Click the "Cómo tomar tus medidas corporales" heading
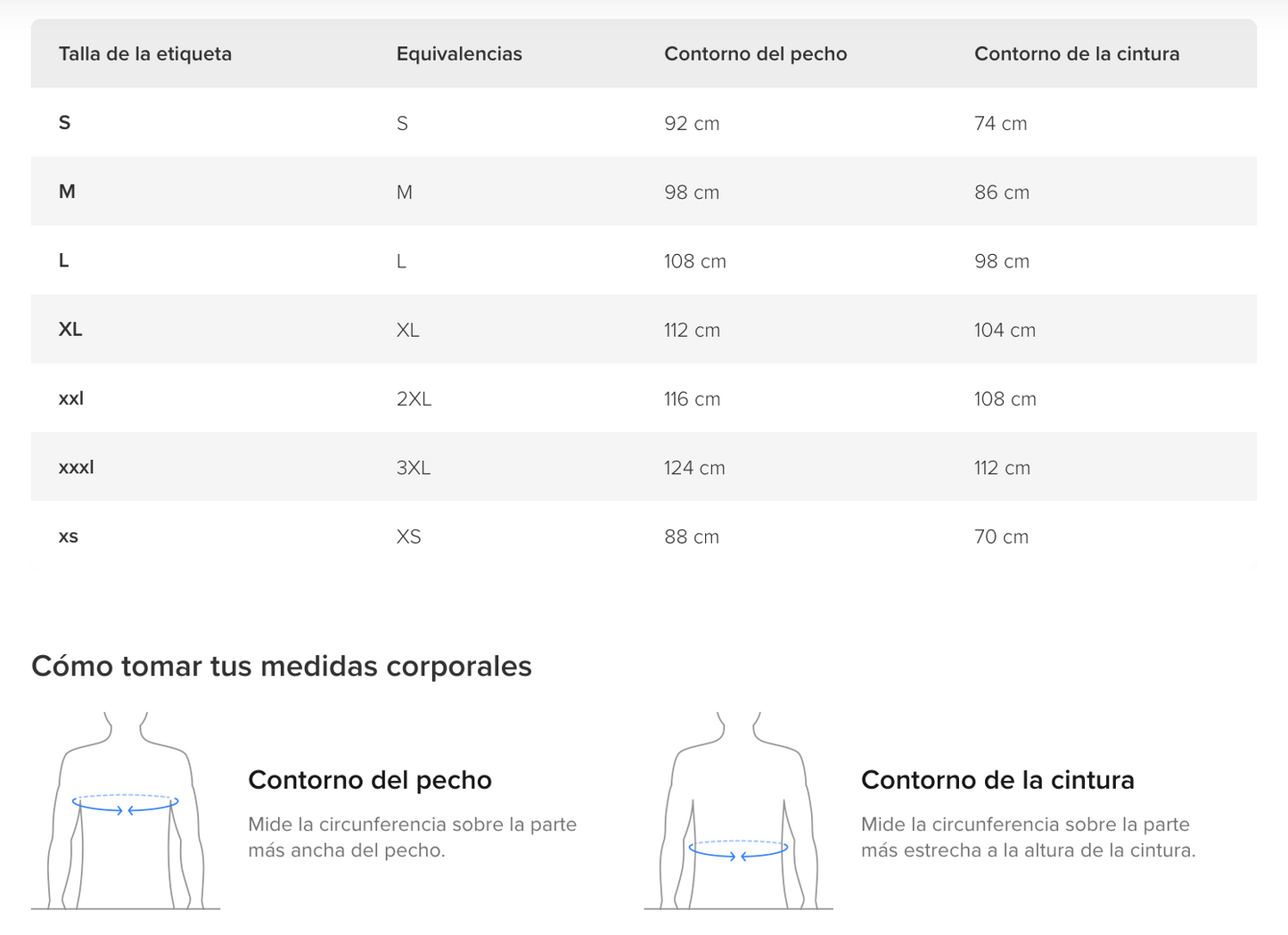Image resolution: width=1288 pixels, height=935 pixels. click(282, 667)
